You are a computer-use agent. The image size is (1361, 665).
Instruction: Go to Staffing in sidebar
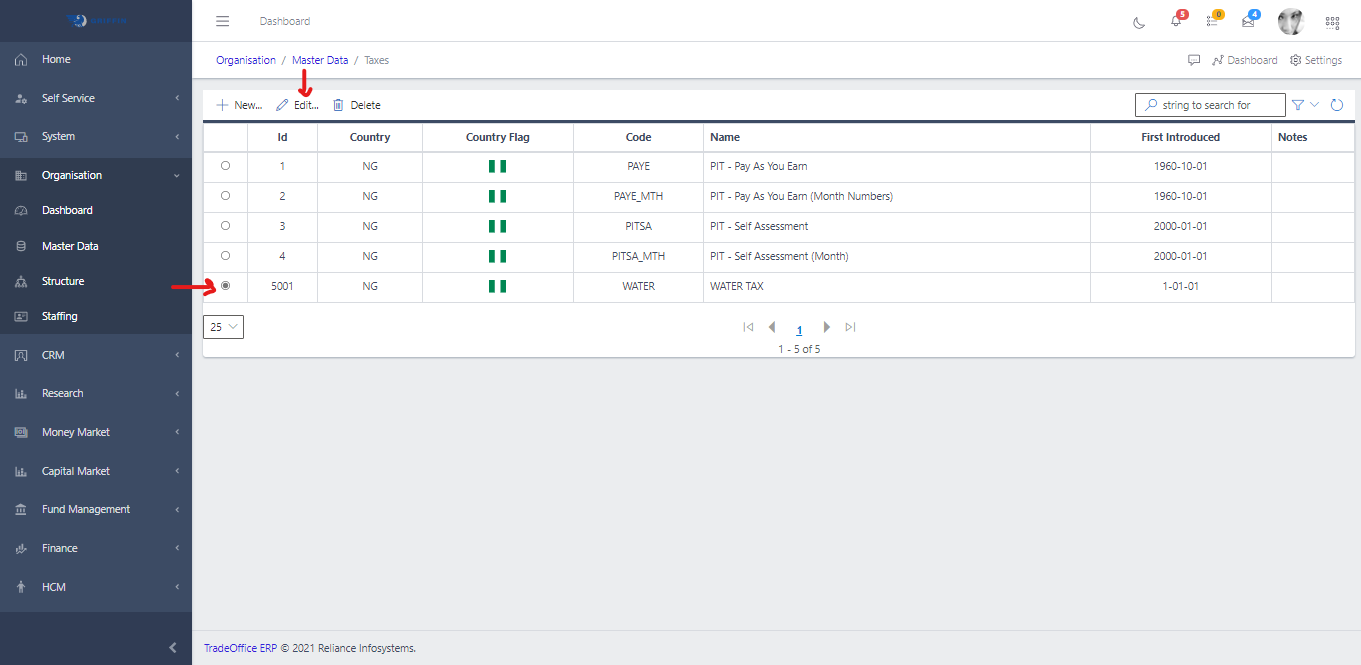click(59, 316)
